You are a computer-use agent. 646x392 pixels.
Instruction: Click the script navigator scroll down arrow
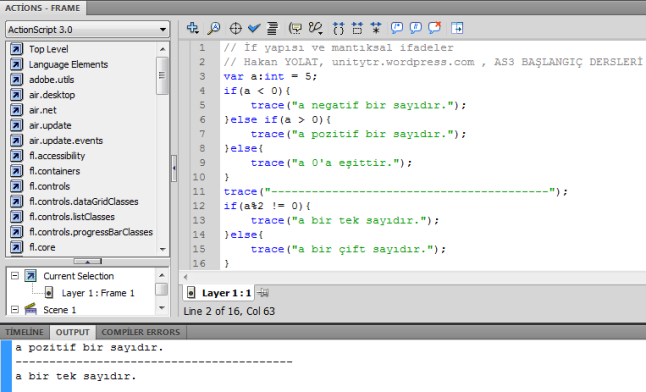[x=162, y=308]
